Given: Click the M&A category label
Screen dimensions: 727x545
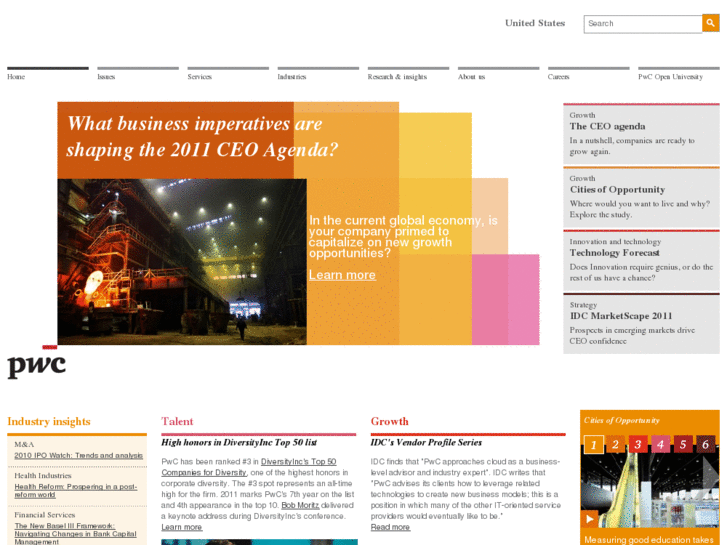Looking at the screenshot, I should click(x=24, y=444).
